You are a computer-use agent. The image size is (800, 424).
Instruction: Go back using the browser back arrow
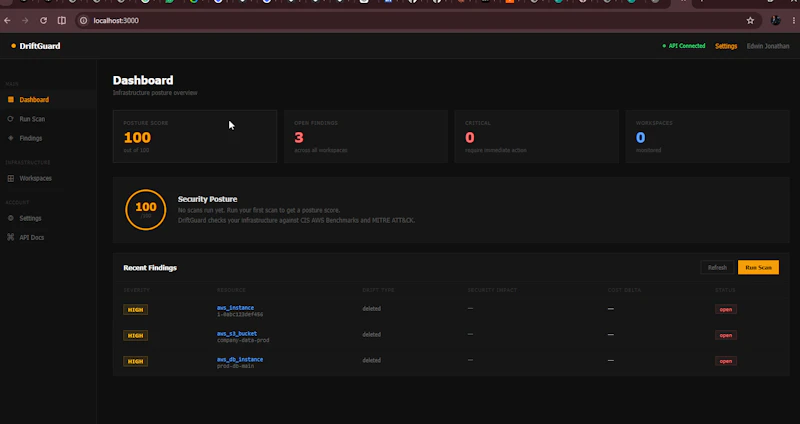[7, 20]
